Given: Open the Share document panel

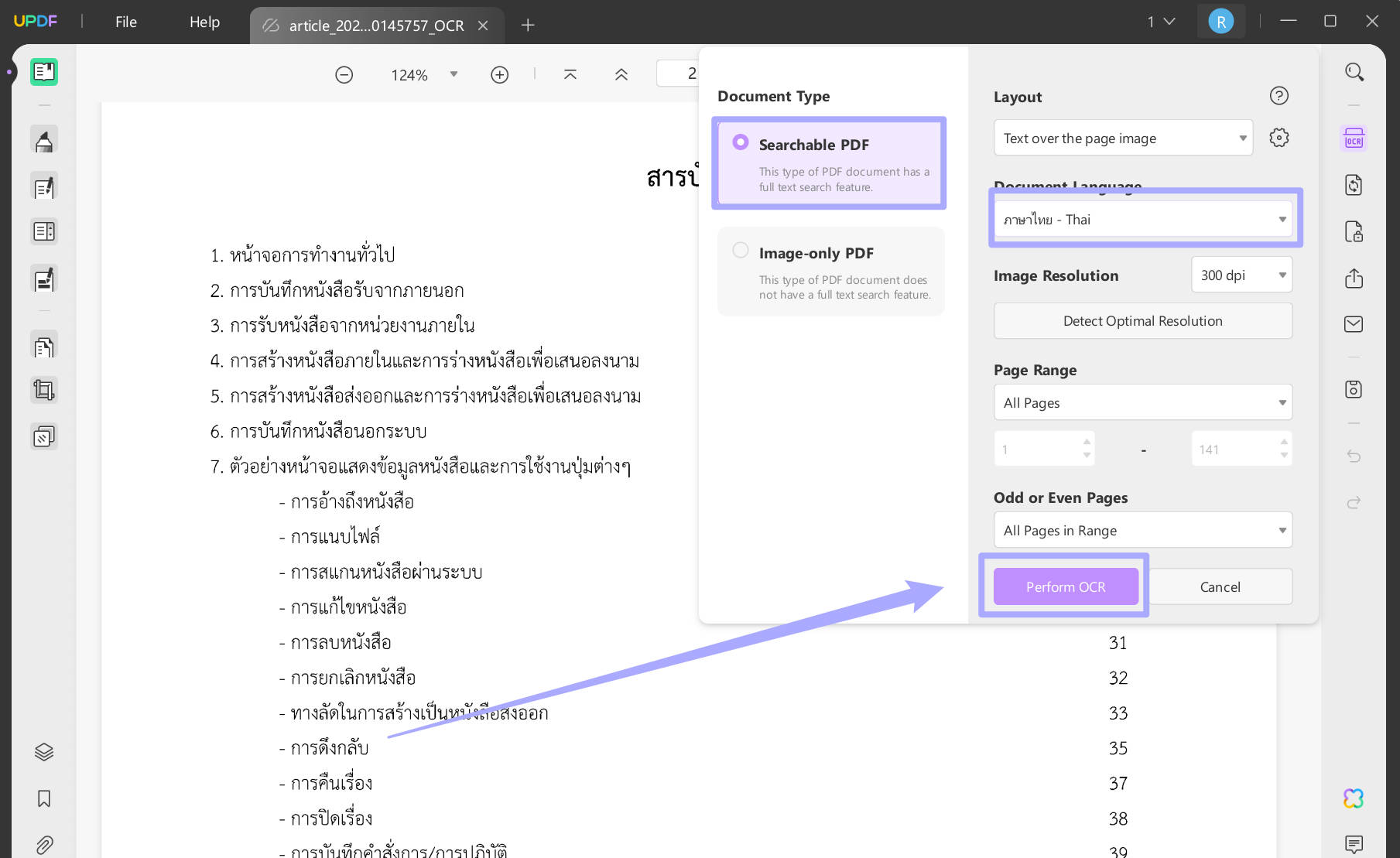Looking at the screenshot, I should [x=1354, y=278].
